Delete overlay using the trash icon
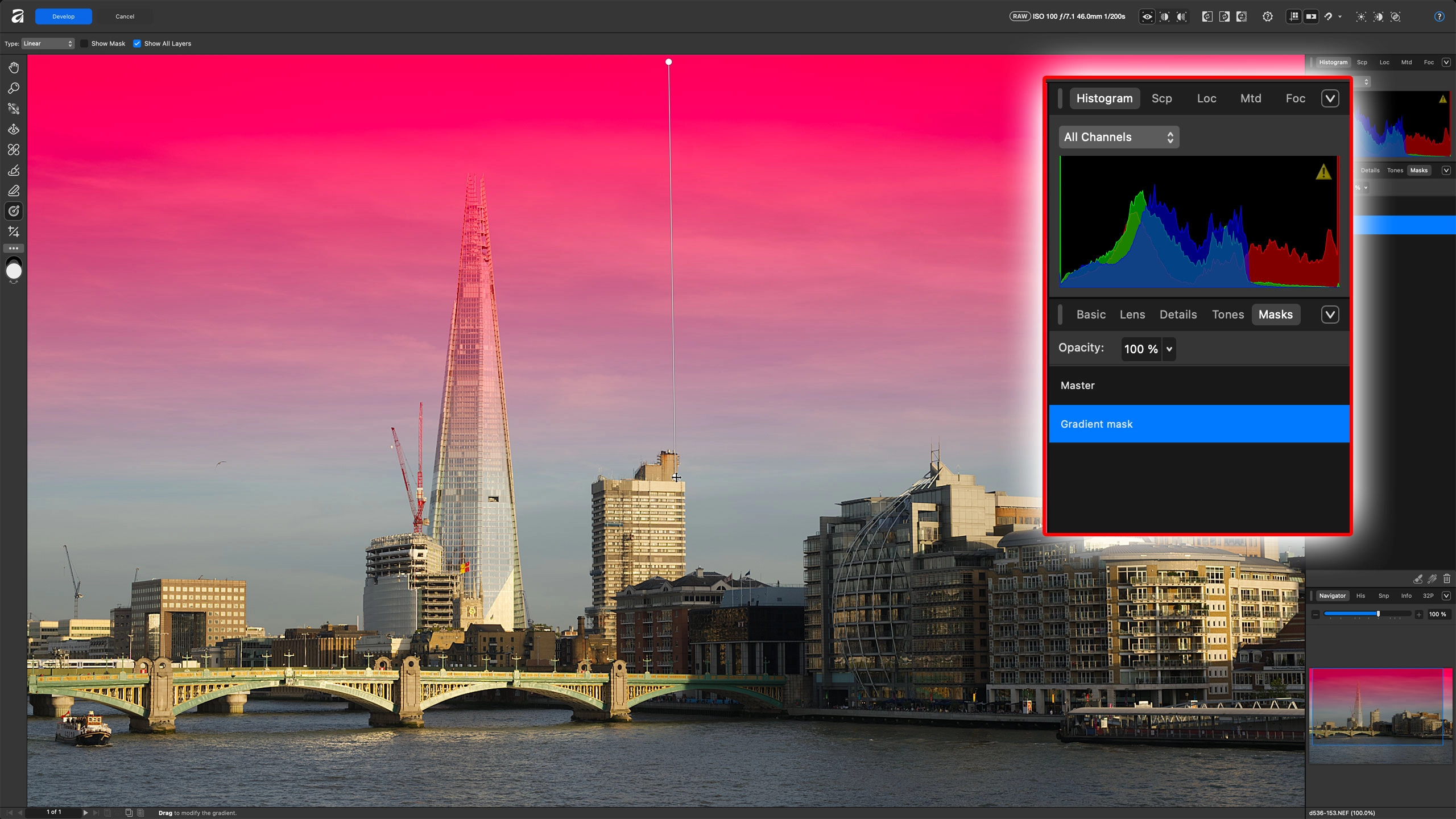 pos(1446,579)
